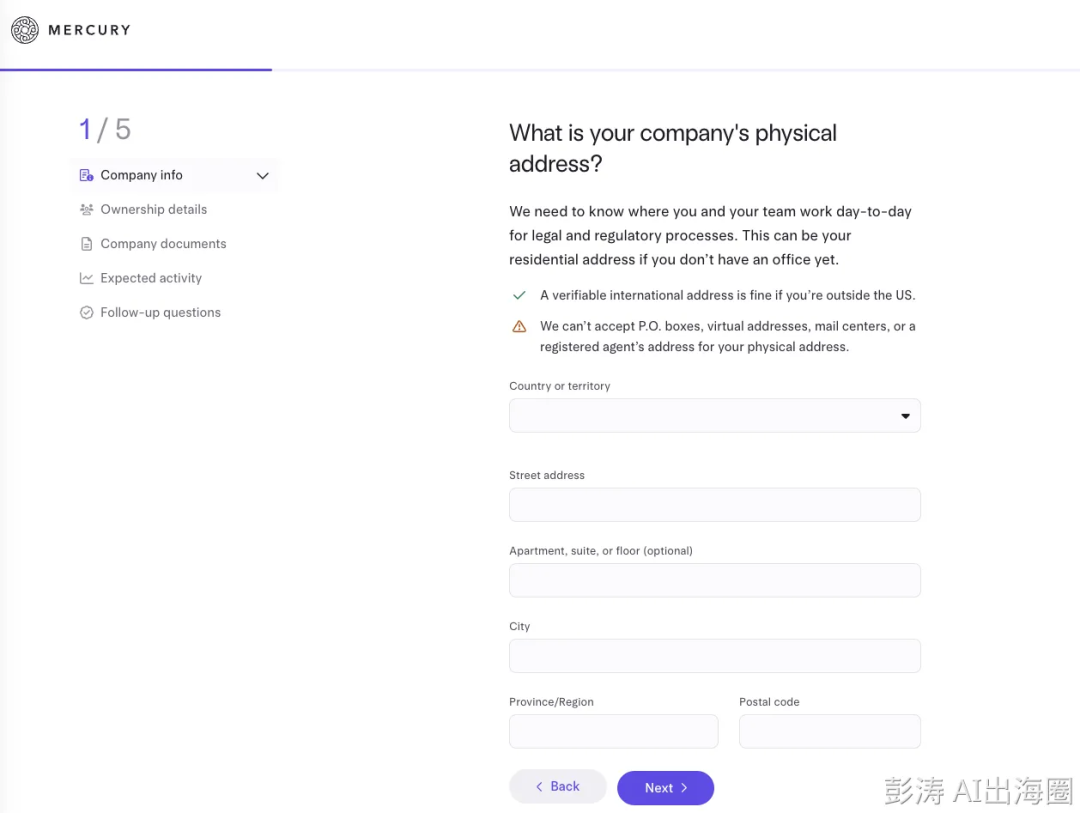Open the Company documents step
This screenshot has width=1080, height=813.
coord(163,244)
